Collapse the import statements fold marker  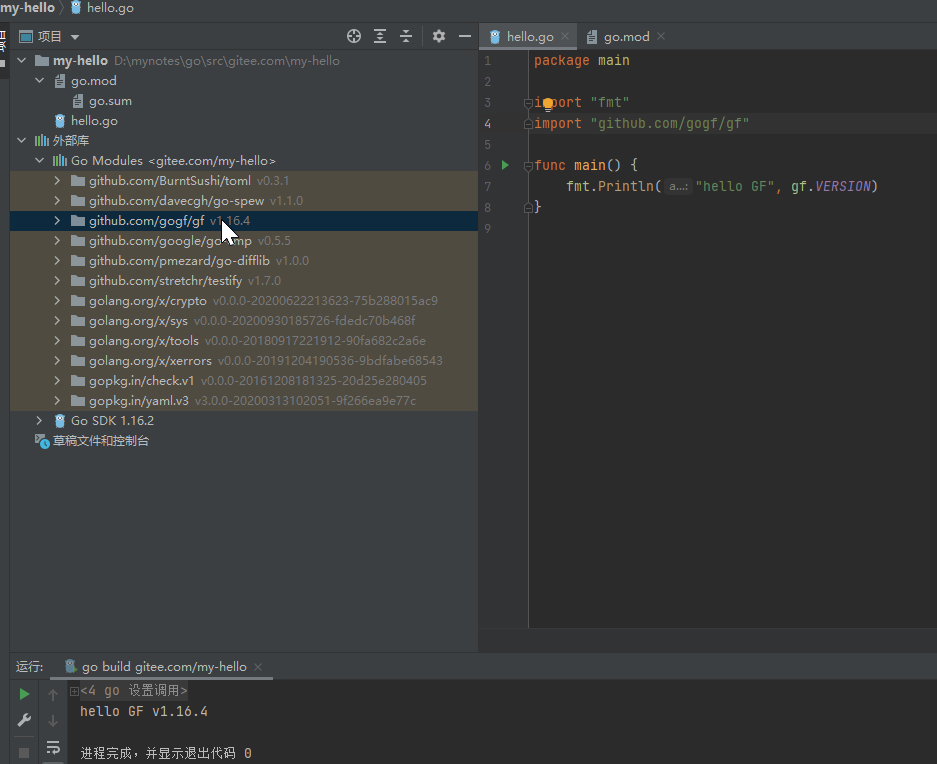tap(527, 101)
